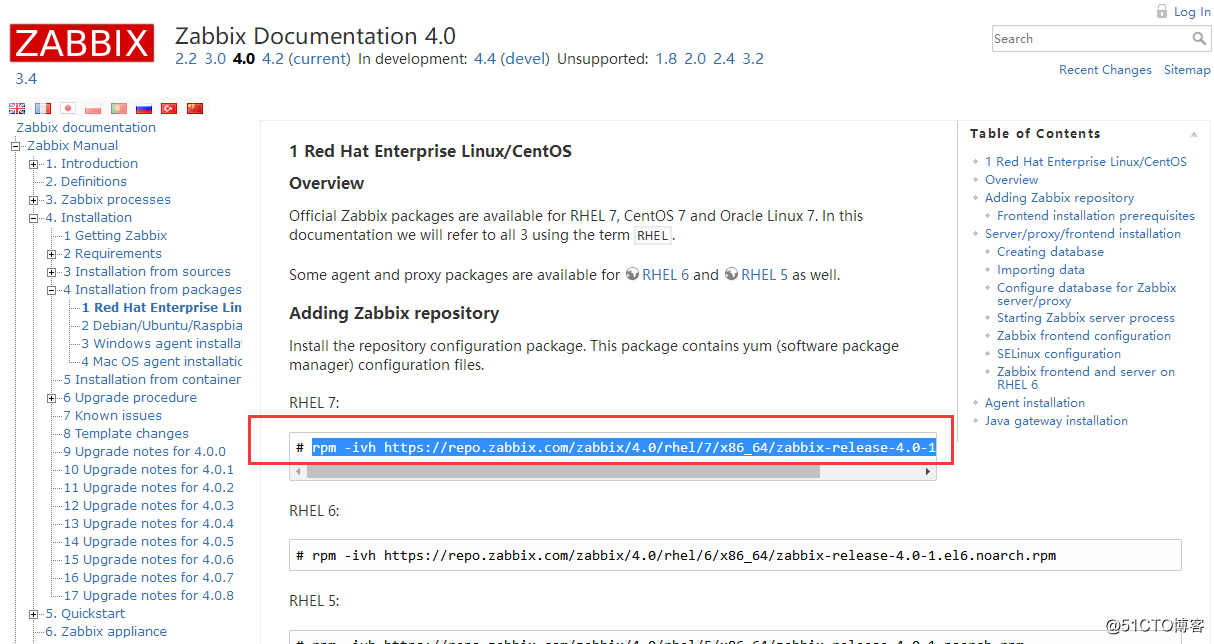Expand the 6 Upgrade procedure node
The width and height of the screenshot is (1214, 644).
click(52, 398)
